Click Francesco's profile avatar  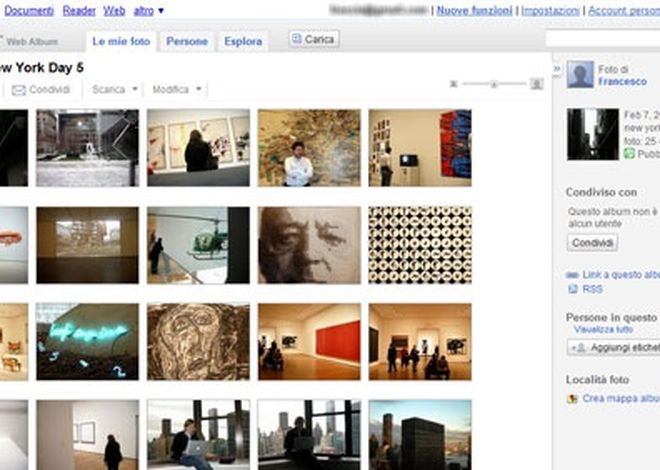tap(580, 74)
